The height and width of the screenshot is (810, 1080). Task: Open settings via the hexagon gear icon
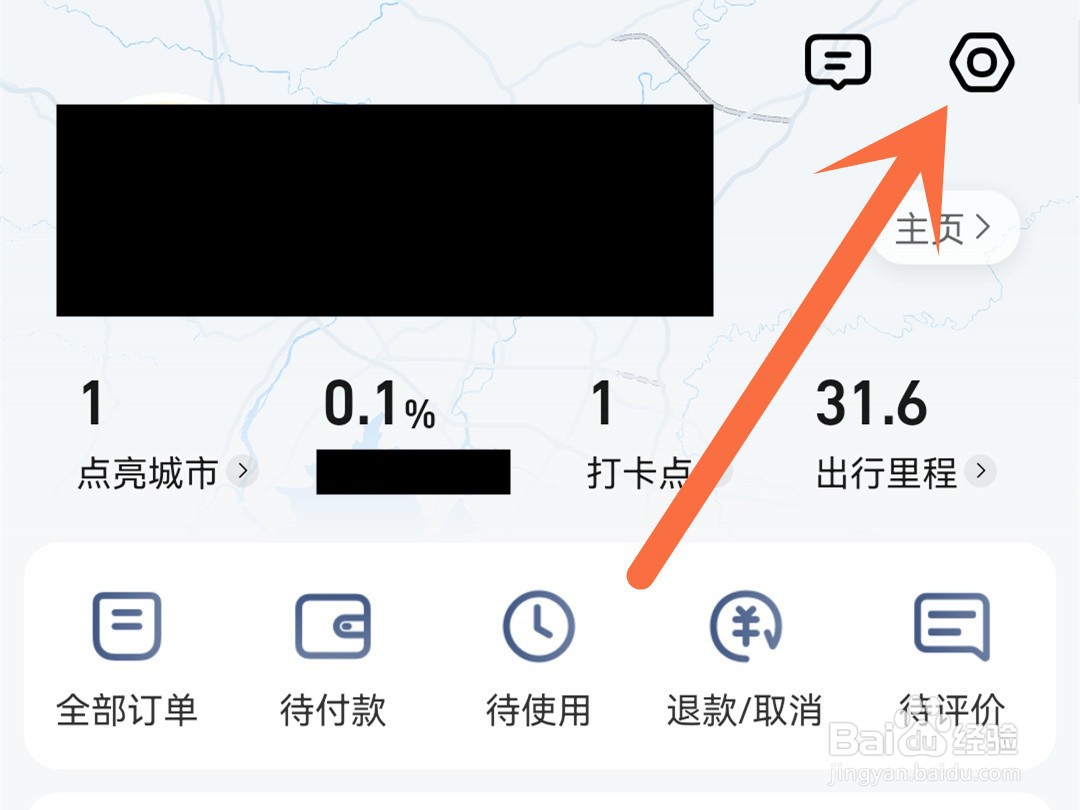[x=982, y=63]
